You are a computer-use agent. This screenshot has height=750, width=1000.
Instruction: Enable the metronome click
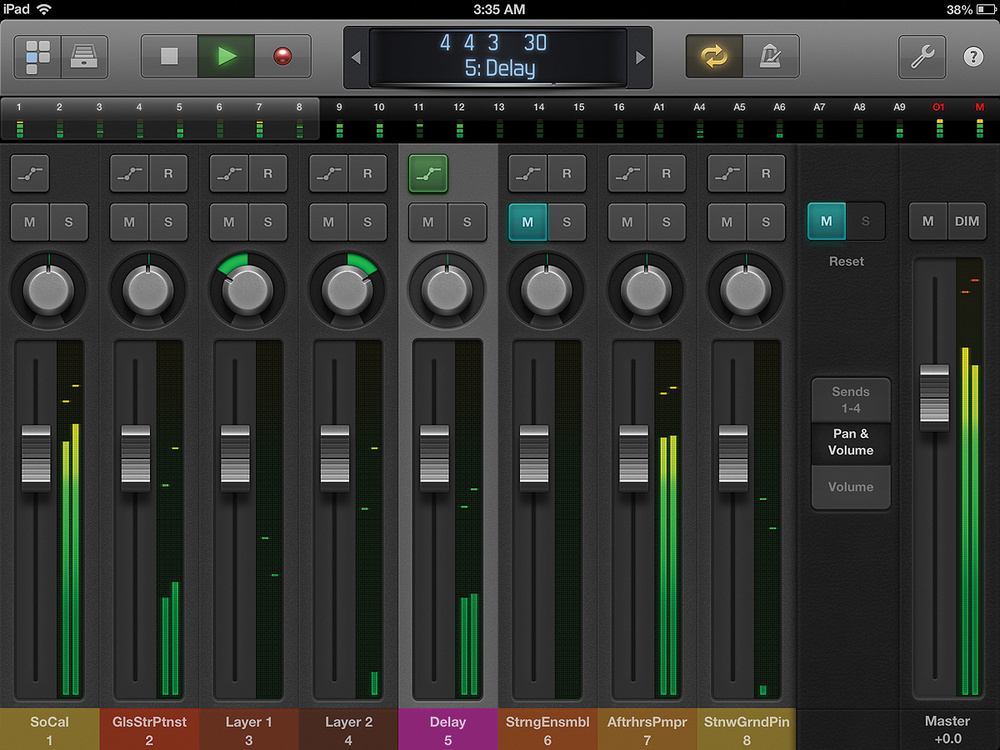tap(770, 57)
